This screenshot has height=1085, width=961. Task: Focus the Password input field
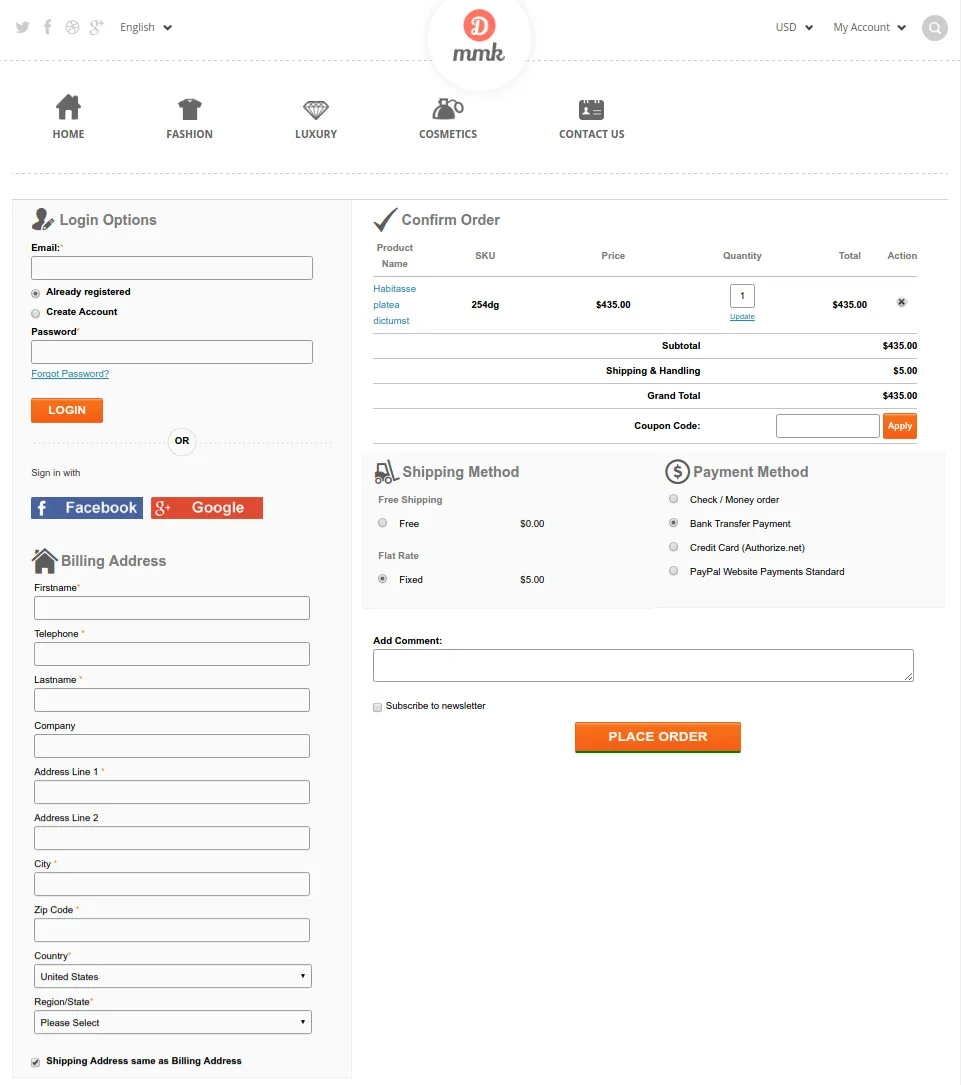[172, 352]
